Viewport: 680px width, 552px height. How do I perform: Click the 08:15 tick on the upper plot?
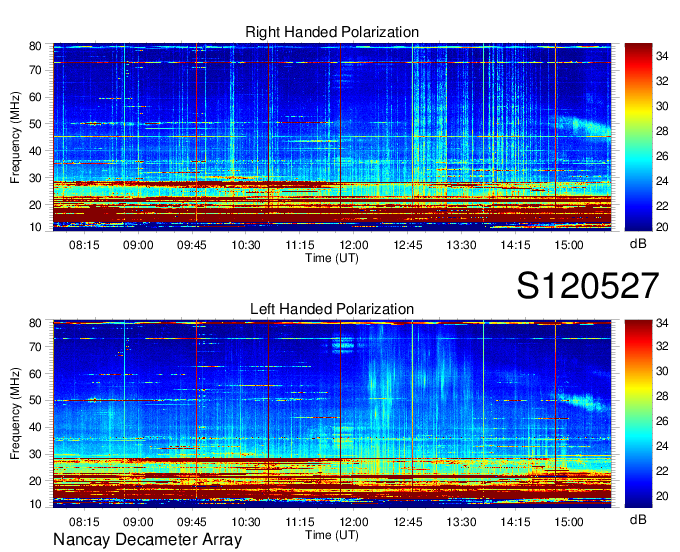tap(84, 245)
